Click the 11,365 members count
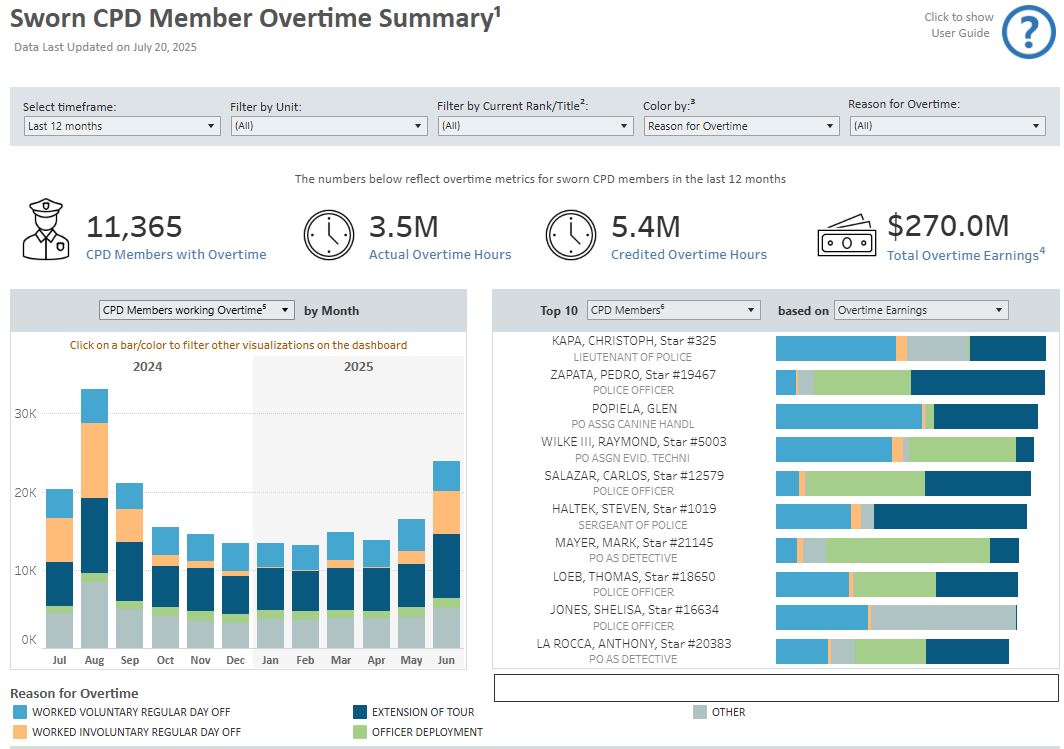This screenshot has height=749, width=1064. pos(134,227)
